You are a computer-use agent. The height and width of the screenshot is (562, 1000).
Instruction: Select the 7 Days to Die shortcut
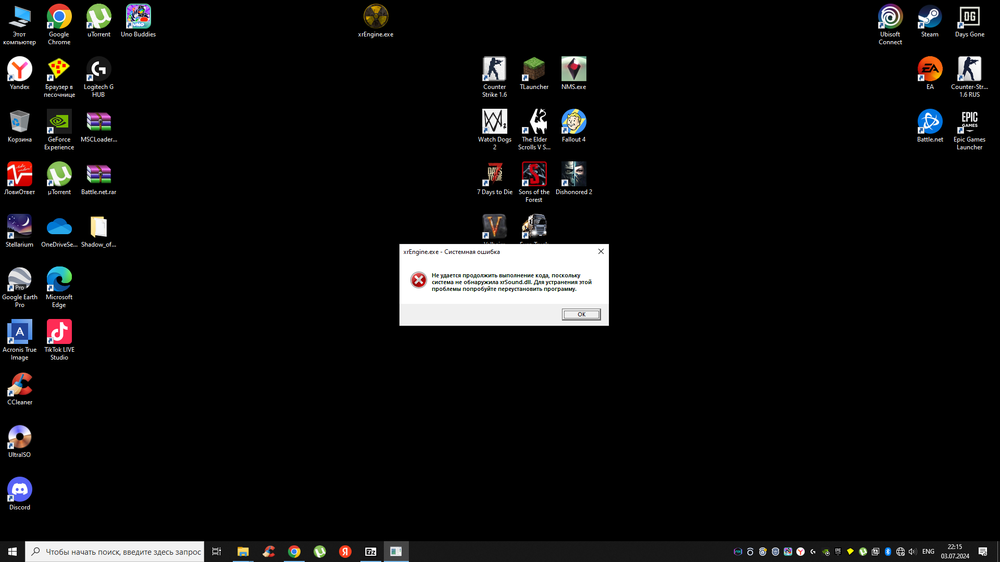coord(494,178)
